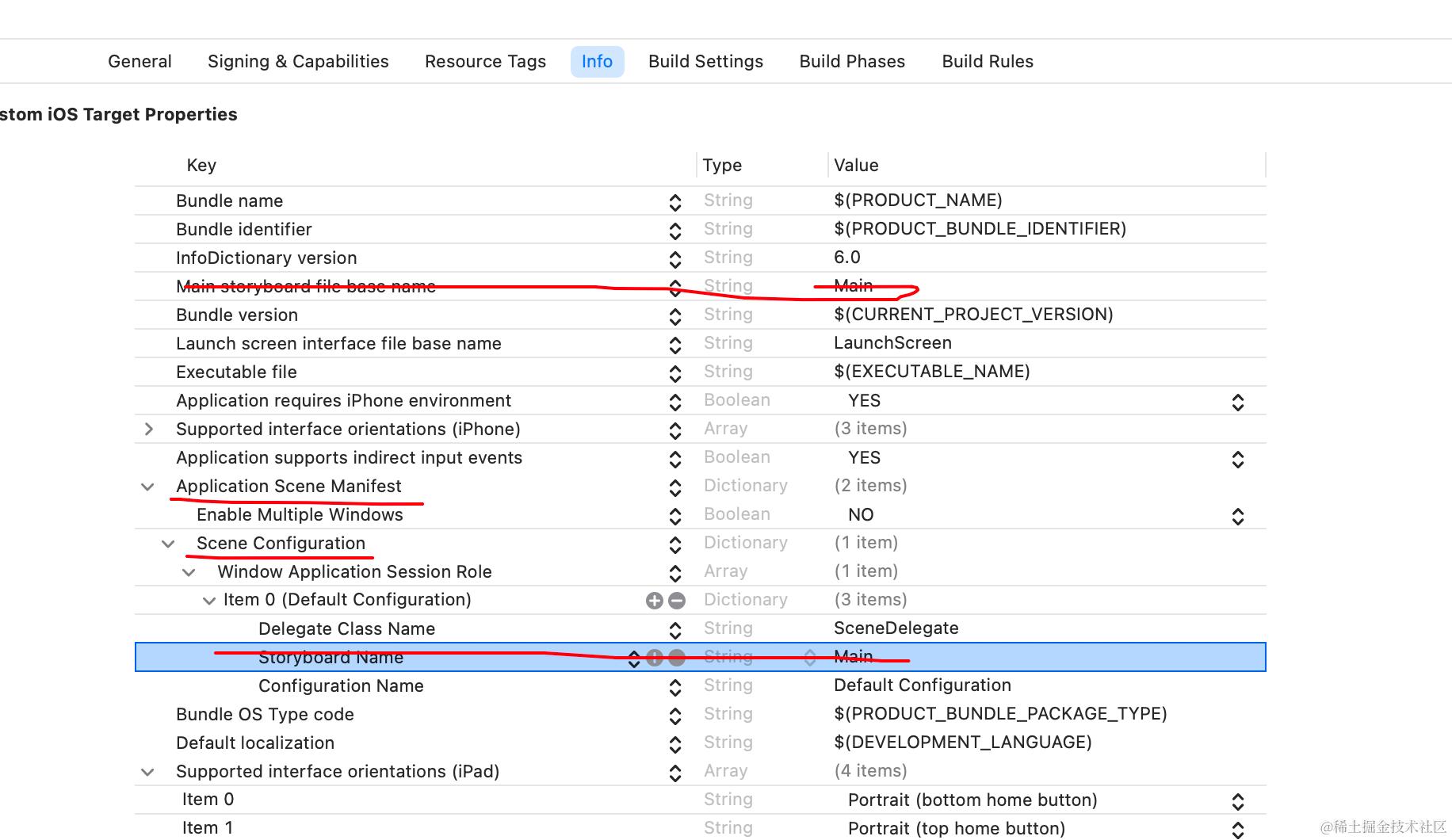Click $(EXECUTABLE_NAME) value
Image resolution: width=1452 pixels, height=840 pixels.
click(x=931, y=372)
